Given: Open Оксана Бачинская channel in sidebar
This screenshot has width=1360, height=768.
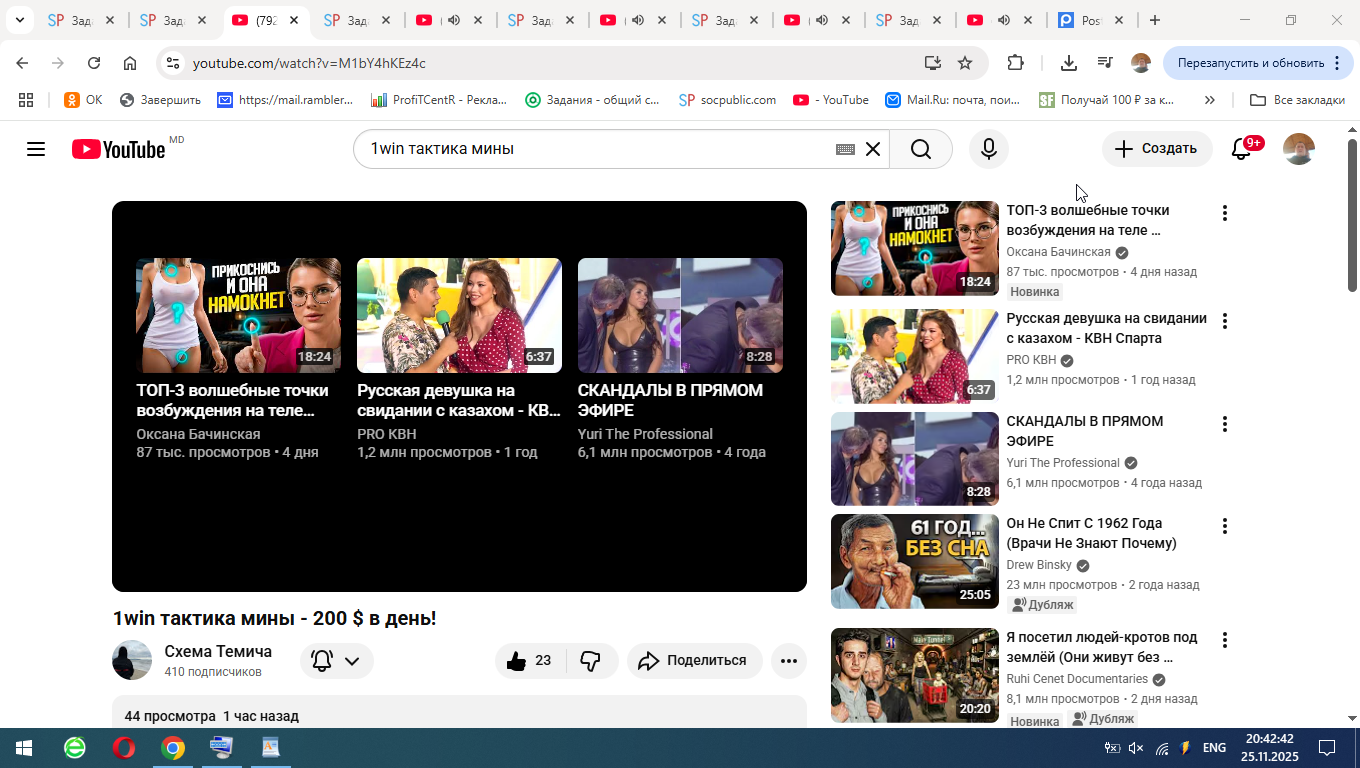Looking at the screenshot, I should click(x=1058, y=252).
